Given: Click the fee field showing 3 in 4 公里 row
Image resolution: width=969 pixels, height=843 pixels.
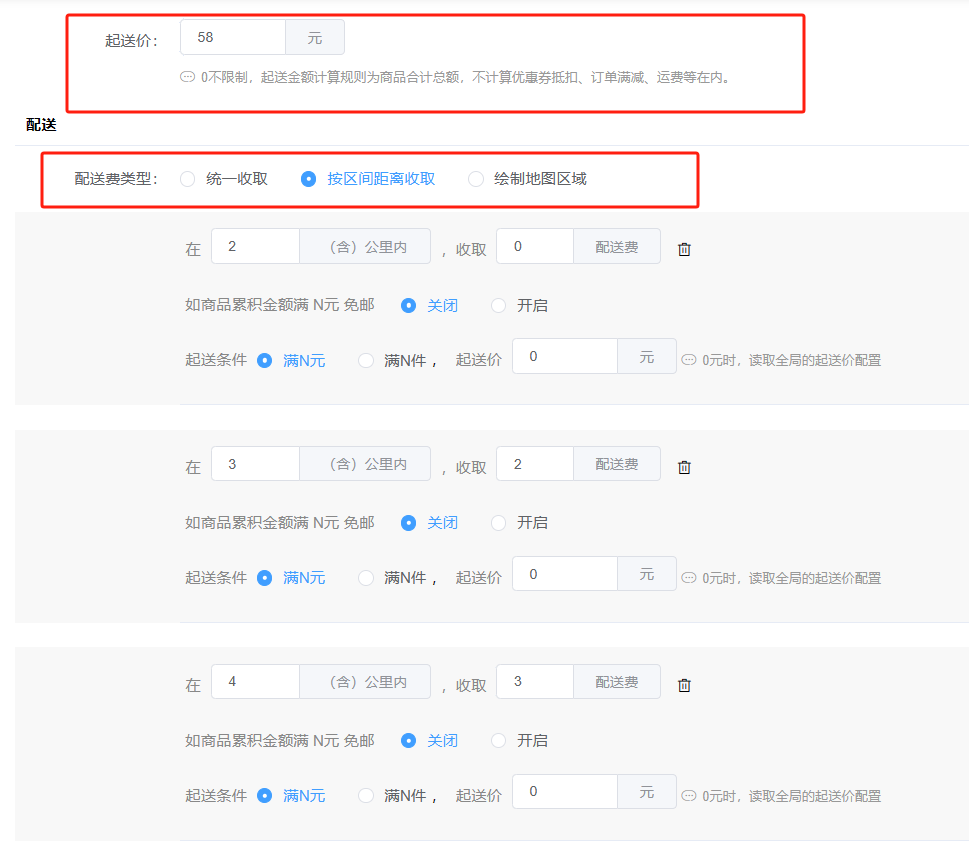Looking at the screenshot, I should coord(535,682).
